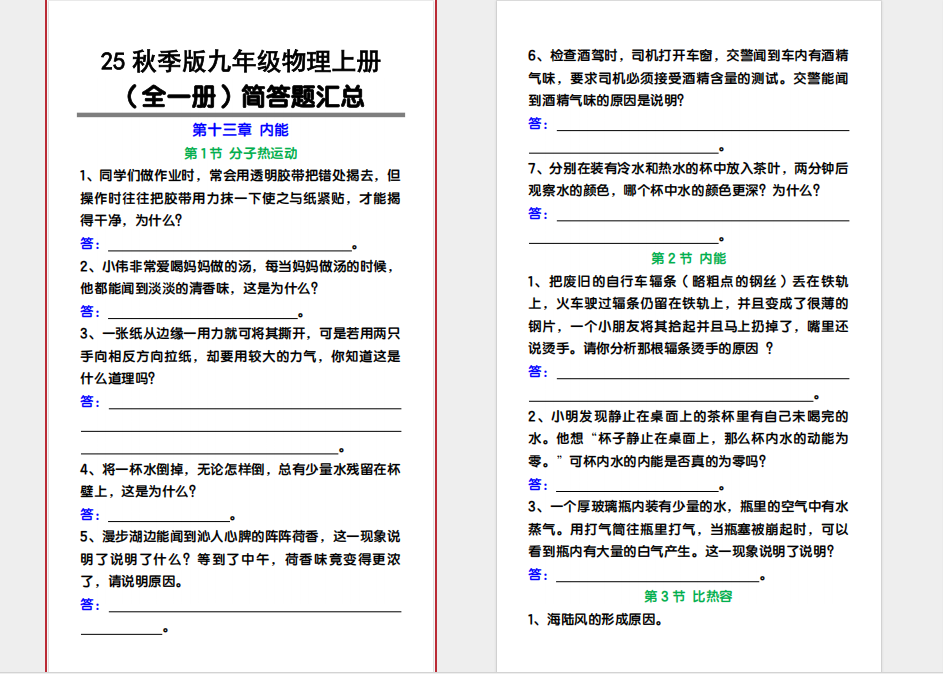This screenshot has width=943, height=674.
Task: Click first answer line under the drunk driving question
Action: click(x=702, y=125)
